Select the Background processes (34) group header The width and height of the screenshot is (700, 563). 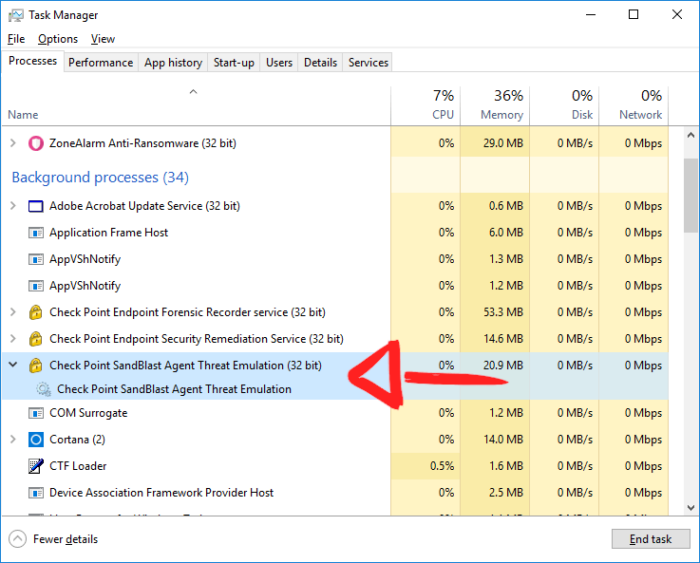(x=100, y=177)
